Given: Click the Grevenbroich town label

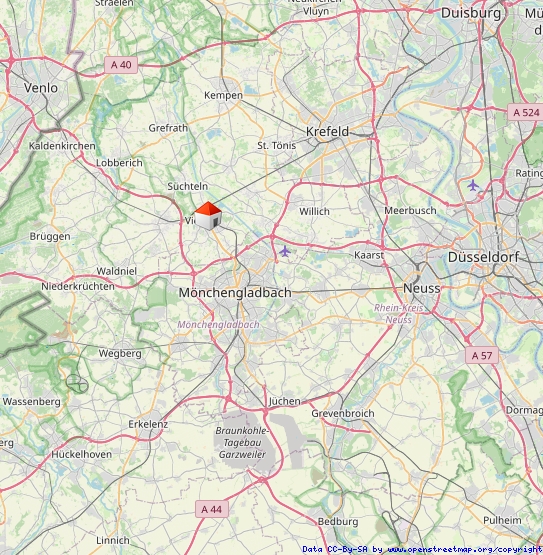Looking at the screenshot, I should click(343, 413).
